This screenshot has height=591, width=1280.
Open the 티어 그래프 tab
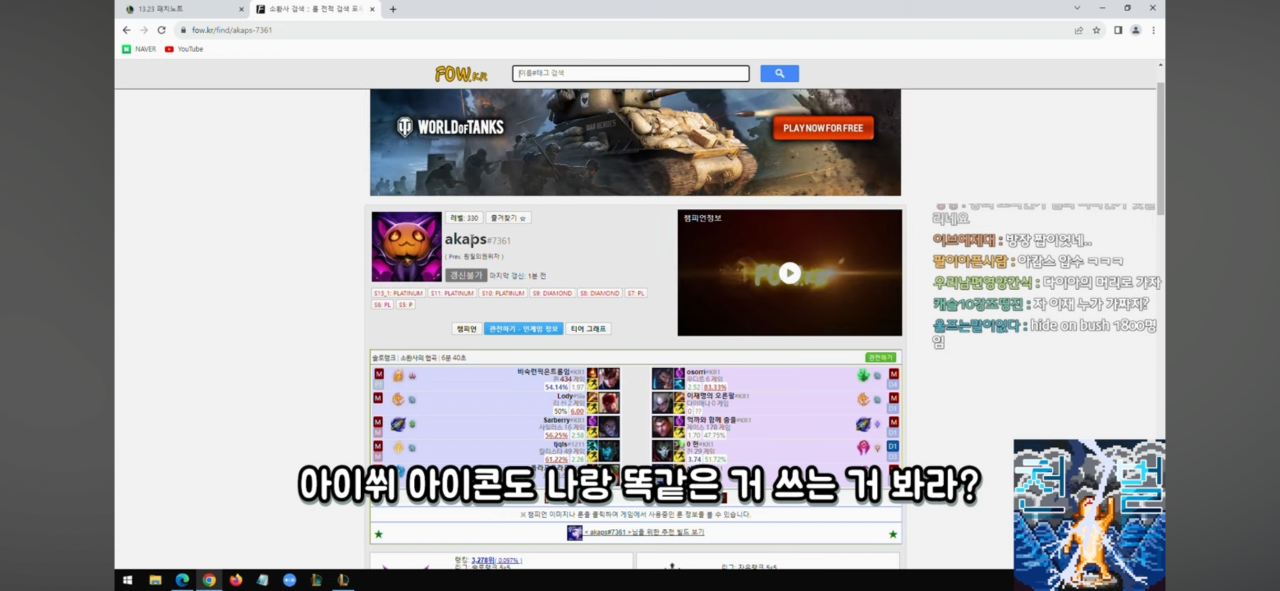(x=589, y=328)
